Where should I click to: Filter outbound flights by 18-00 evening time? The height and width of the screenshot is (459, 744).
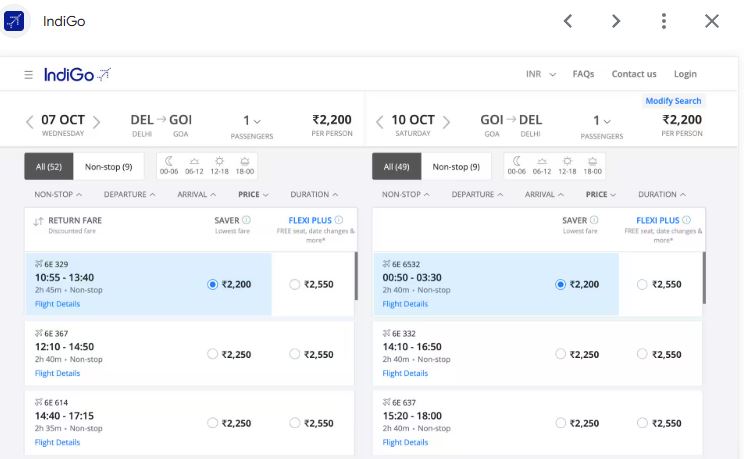pos(245,166)
